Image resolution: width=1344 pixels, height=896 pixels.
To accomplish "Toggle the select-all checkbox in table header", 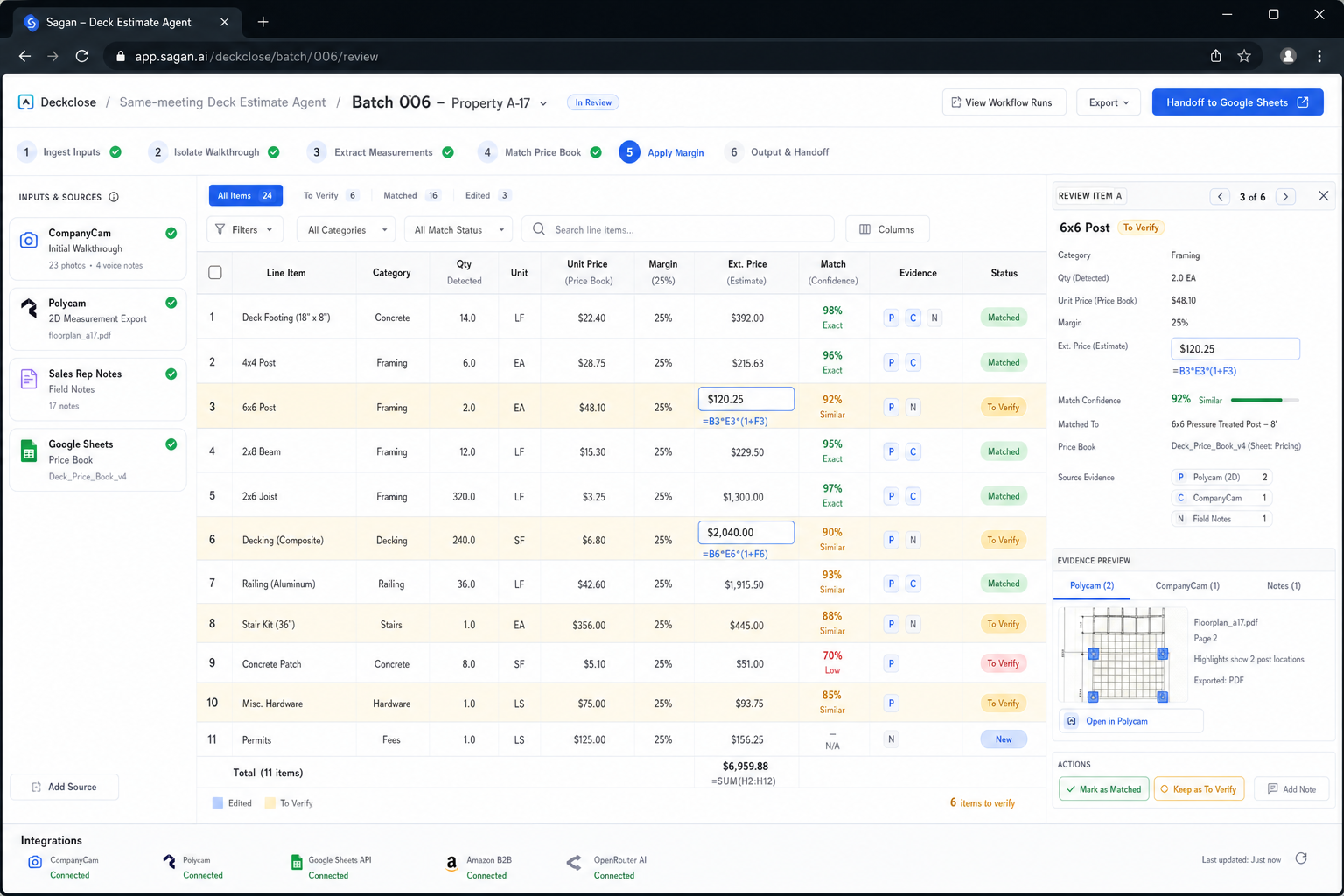I will click(x=215, y=273).
